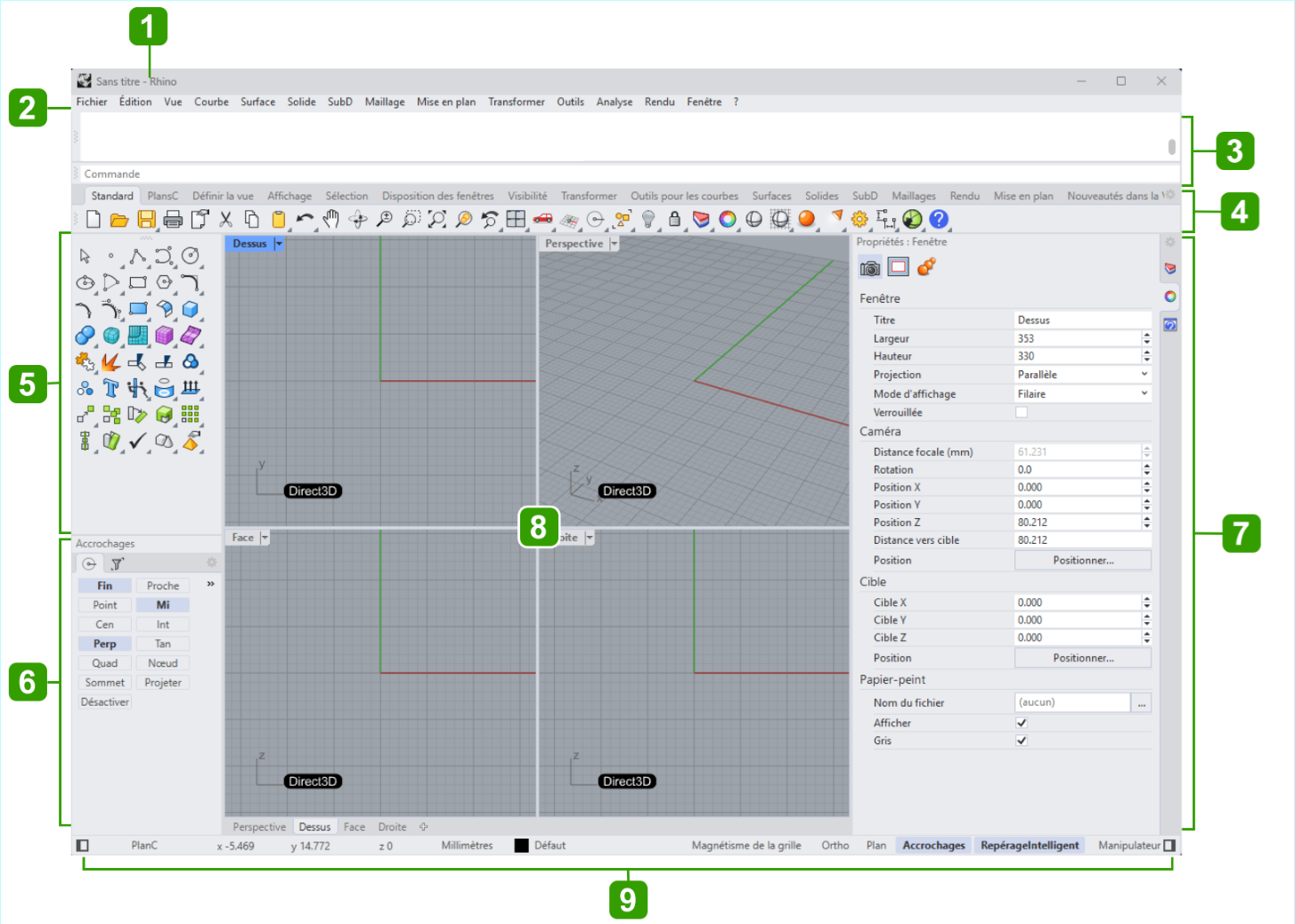Open the Maillage menu
This screenshot has width=1295, height=924.
tap(385, 102)
